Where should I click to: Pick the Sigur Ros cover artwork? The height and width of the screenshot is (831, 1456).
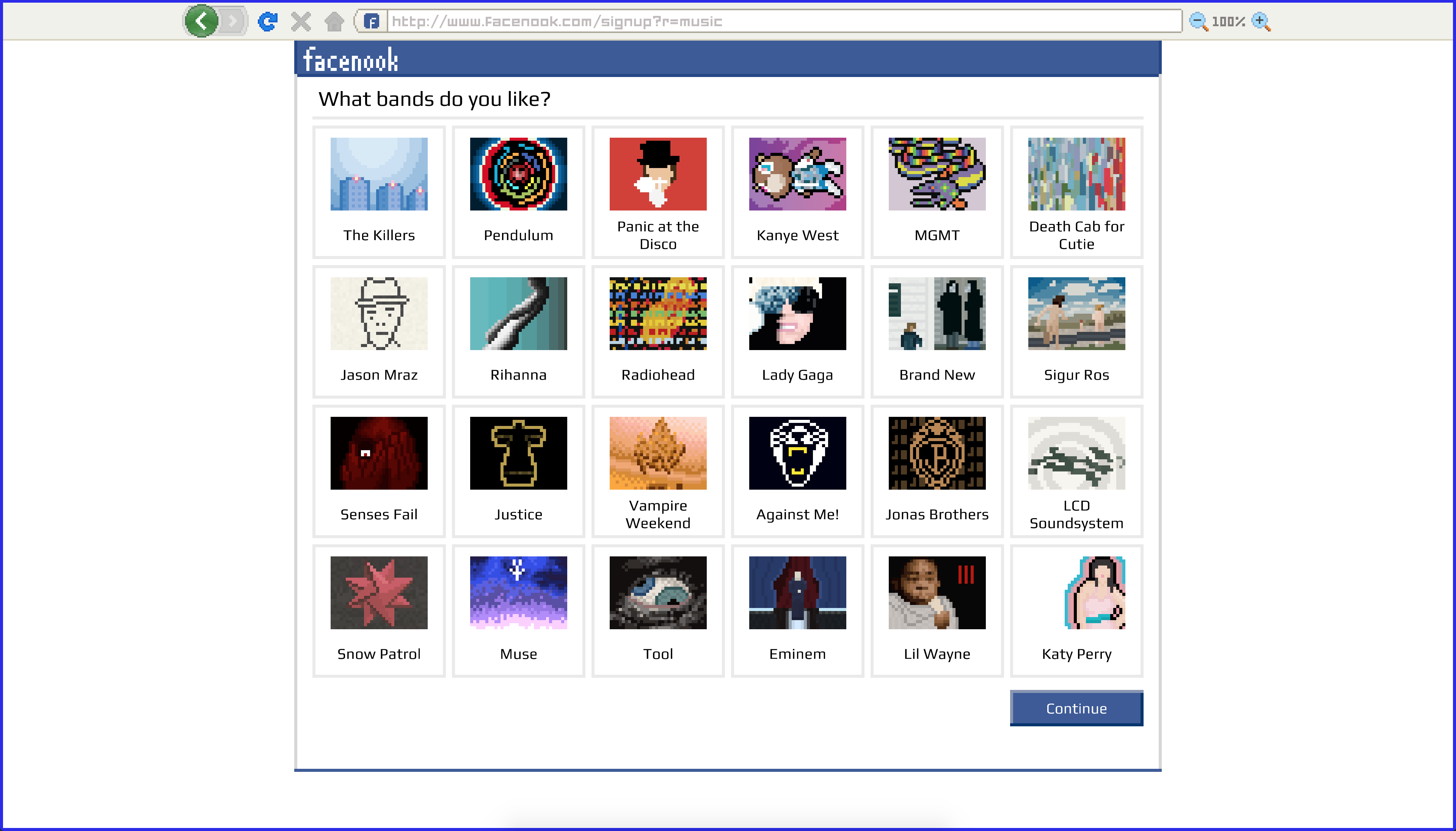pyautogui.click(x=1076, y=313)
